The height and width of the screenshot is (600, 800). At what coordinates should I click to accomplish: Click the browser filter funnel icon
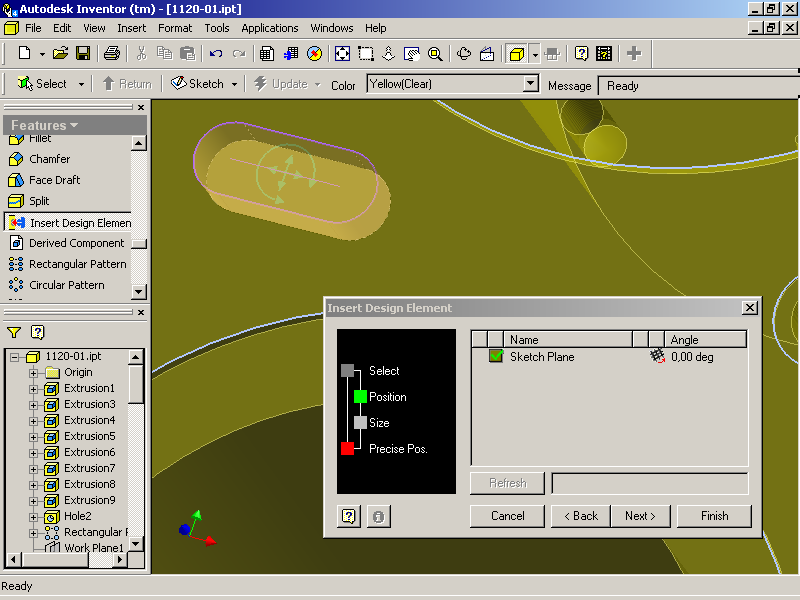pyautogui.click(x=14, y=333)
